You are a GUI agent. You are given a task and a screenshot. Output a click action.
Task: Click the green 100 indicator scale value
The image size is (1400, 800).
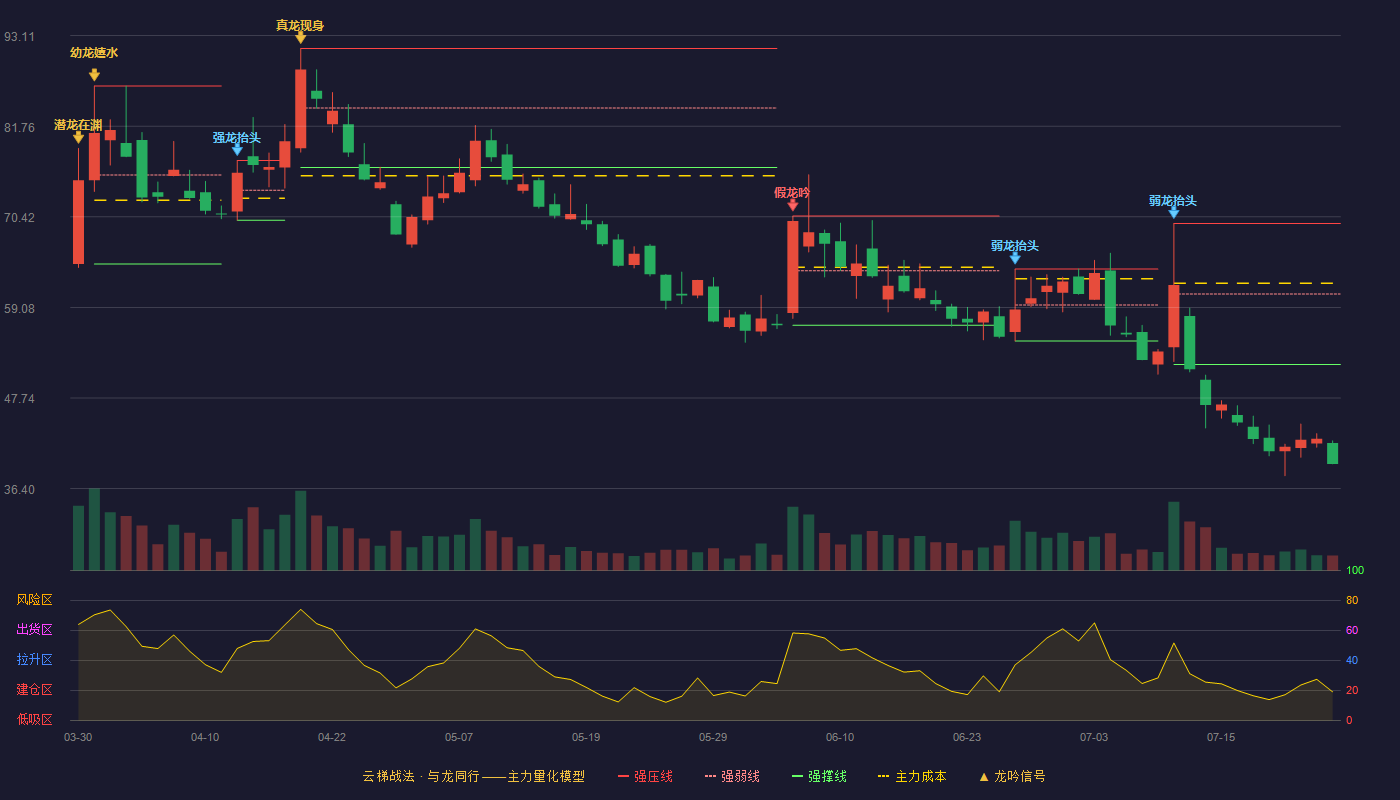(1355, 570)
